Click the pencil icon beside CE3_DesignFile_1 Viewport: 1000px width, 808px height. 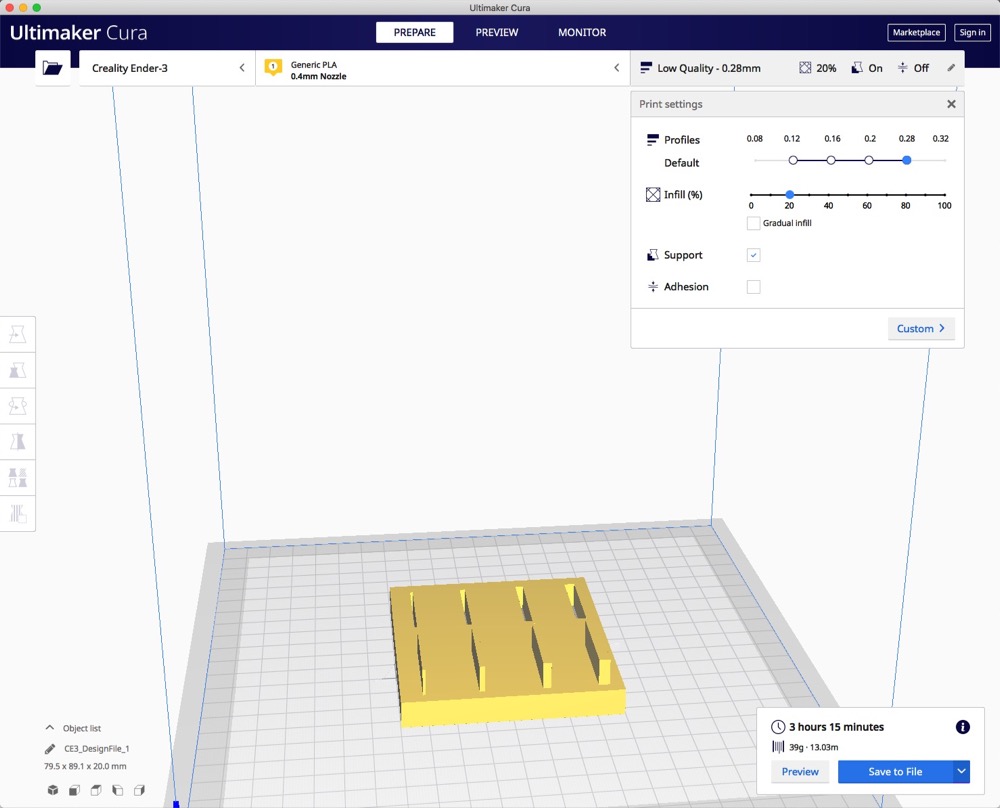click(x=50, y=749)
